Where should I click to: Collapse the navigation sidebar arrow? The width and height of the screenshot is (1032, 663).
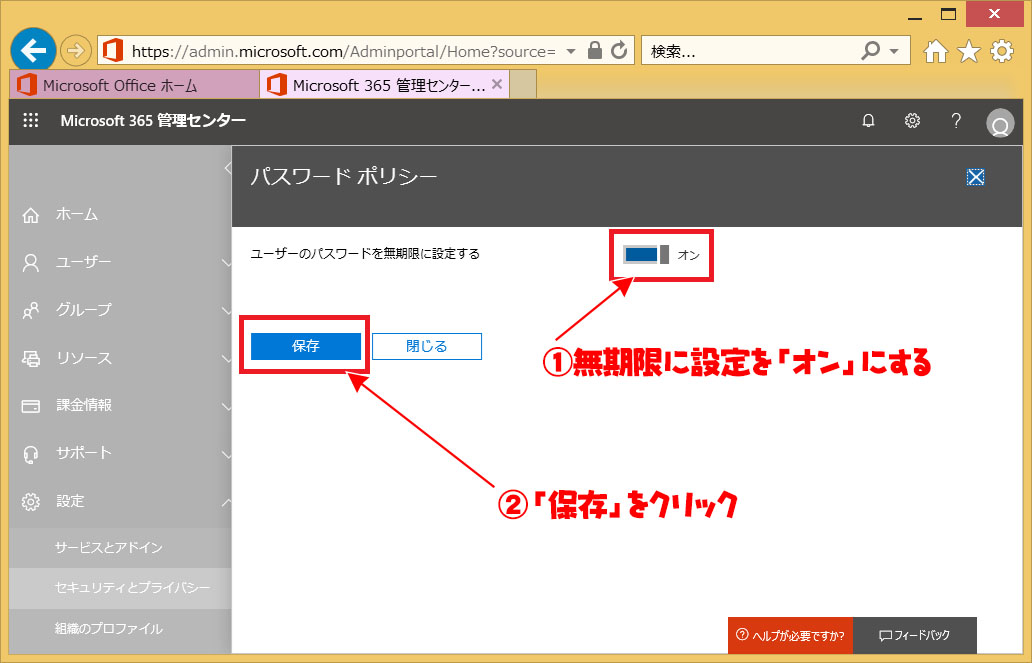click(228, 168)
